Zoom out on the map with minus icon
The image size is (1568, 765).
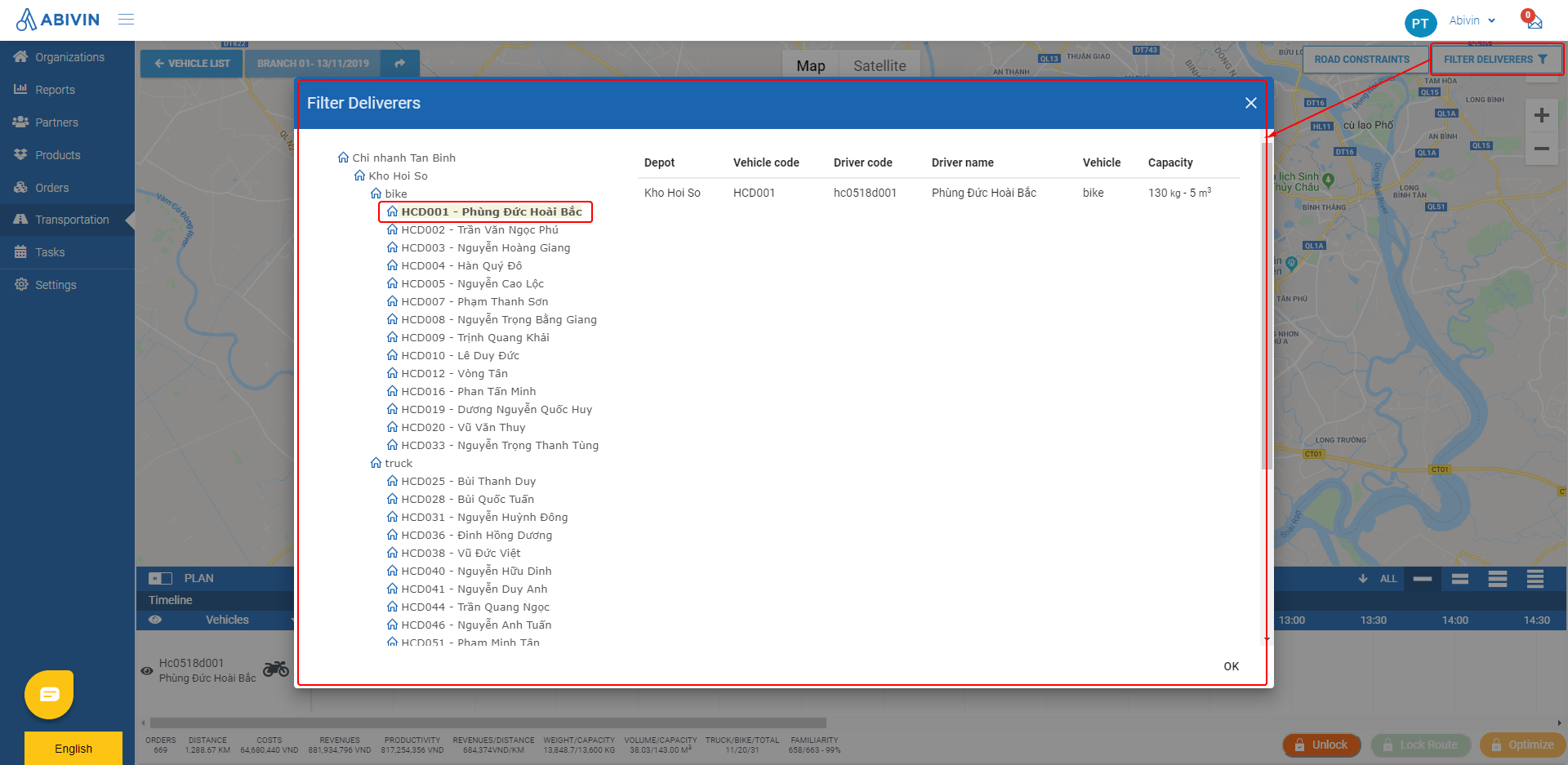click(1542, 149)
